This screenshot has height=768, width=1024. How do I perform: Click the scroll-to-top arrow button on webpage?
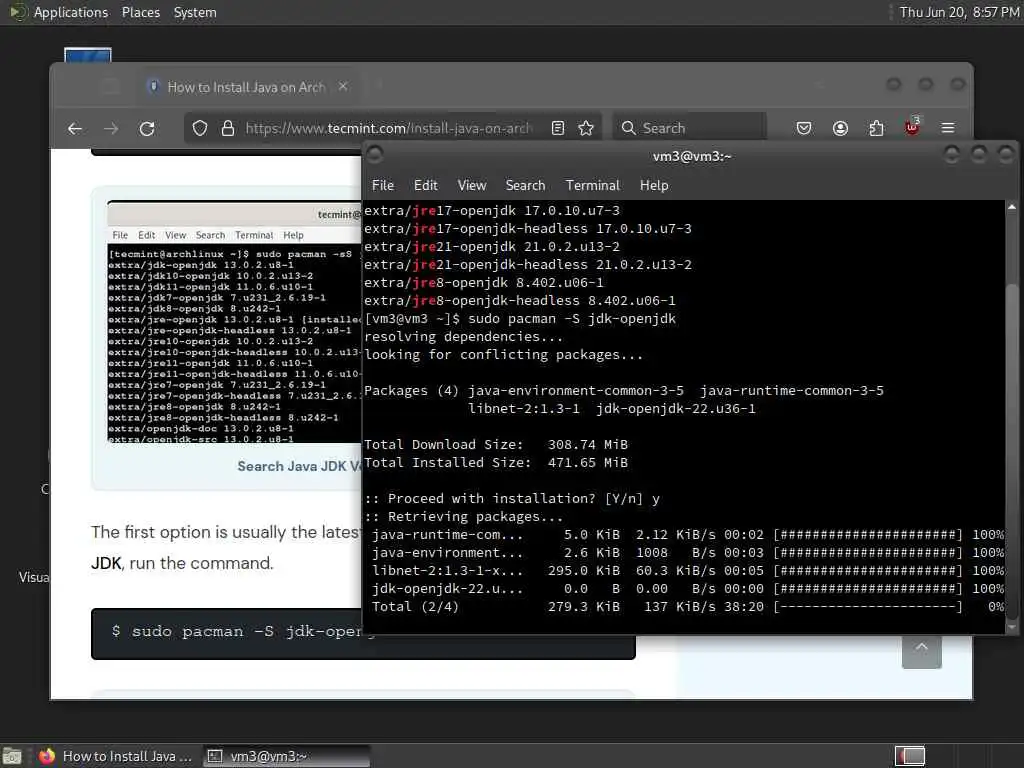pos(921,650)
